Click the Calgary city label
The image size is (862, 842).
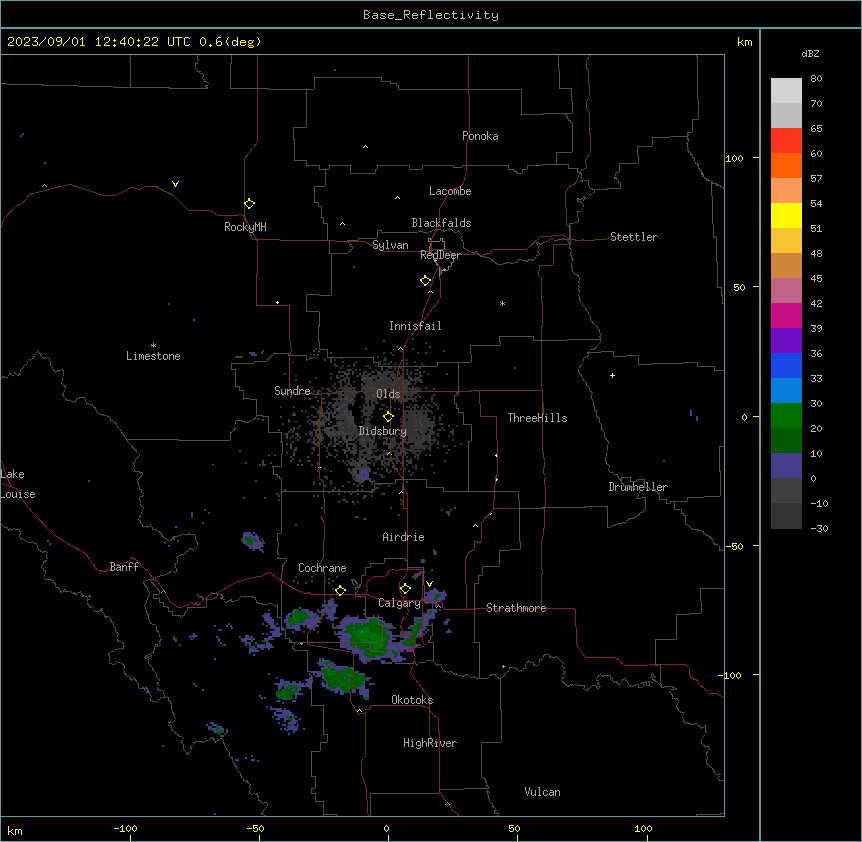pos(399,603)
